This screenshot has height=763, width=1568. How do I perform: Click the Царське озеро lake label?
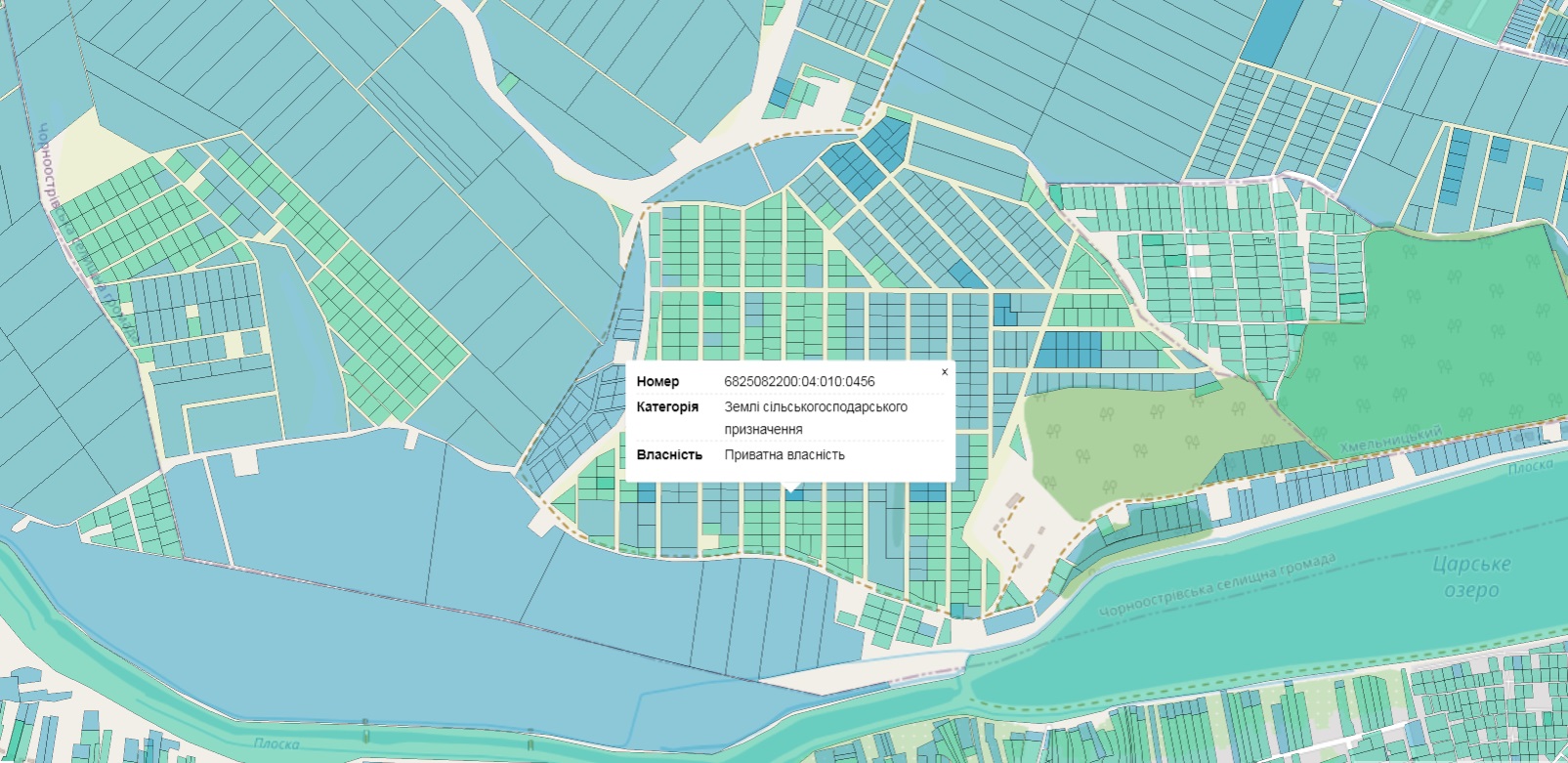[1471, 576]
